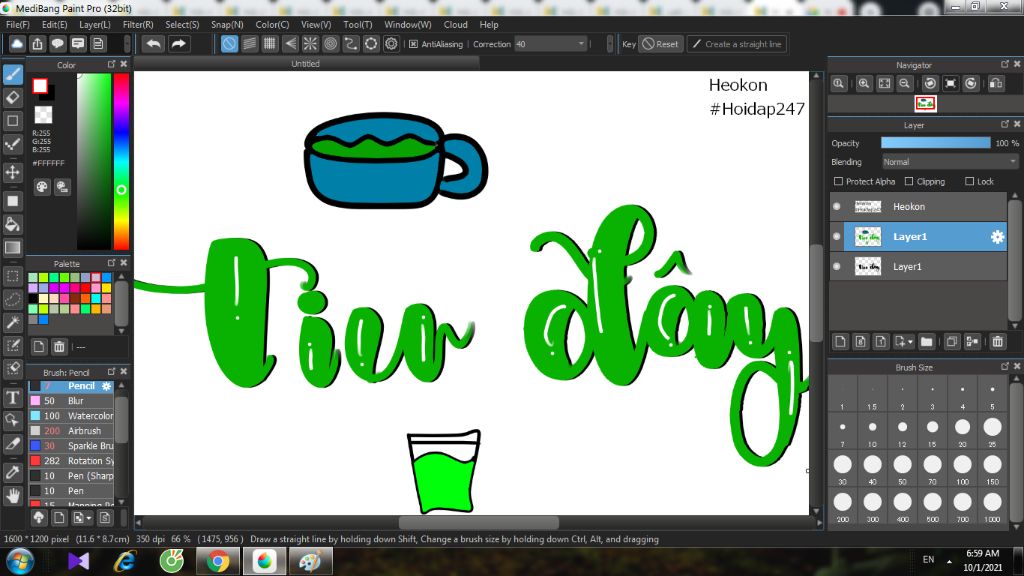Select the Lasso tool
Image resolution: width=1024 pixels, height=576 pixels.
[12, 299]
